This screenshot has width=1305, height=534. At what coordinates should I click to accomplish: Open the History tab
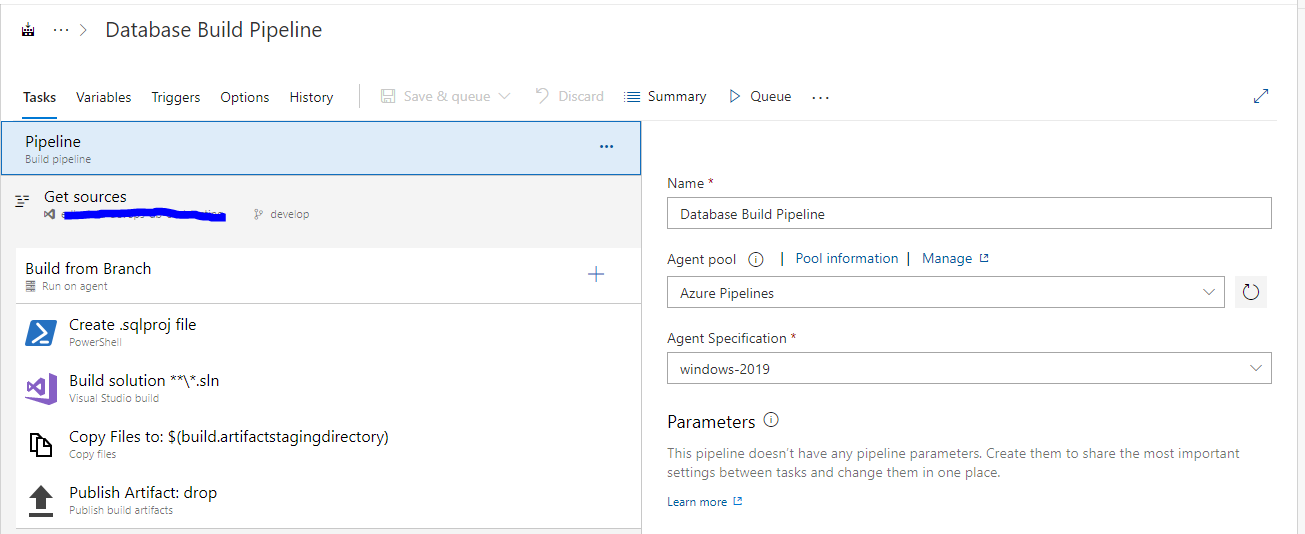point(311,97)
